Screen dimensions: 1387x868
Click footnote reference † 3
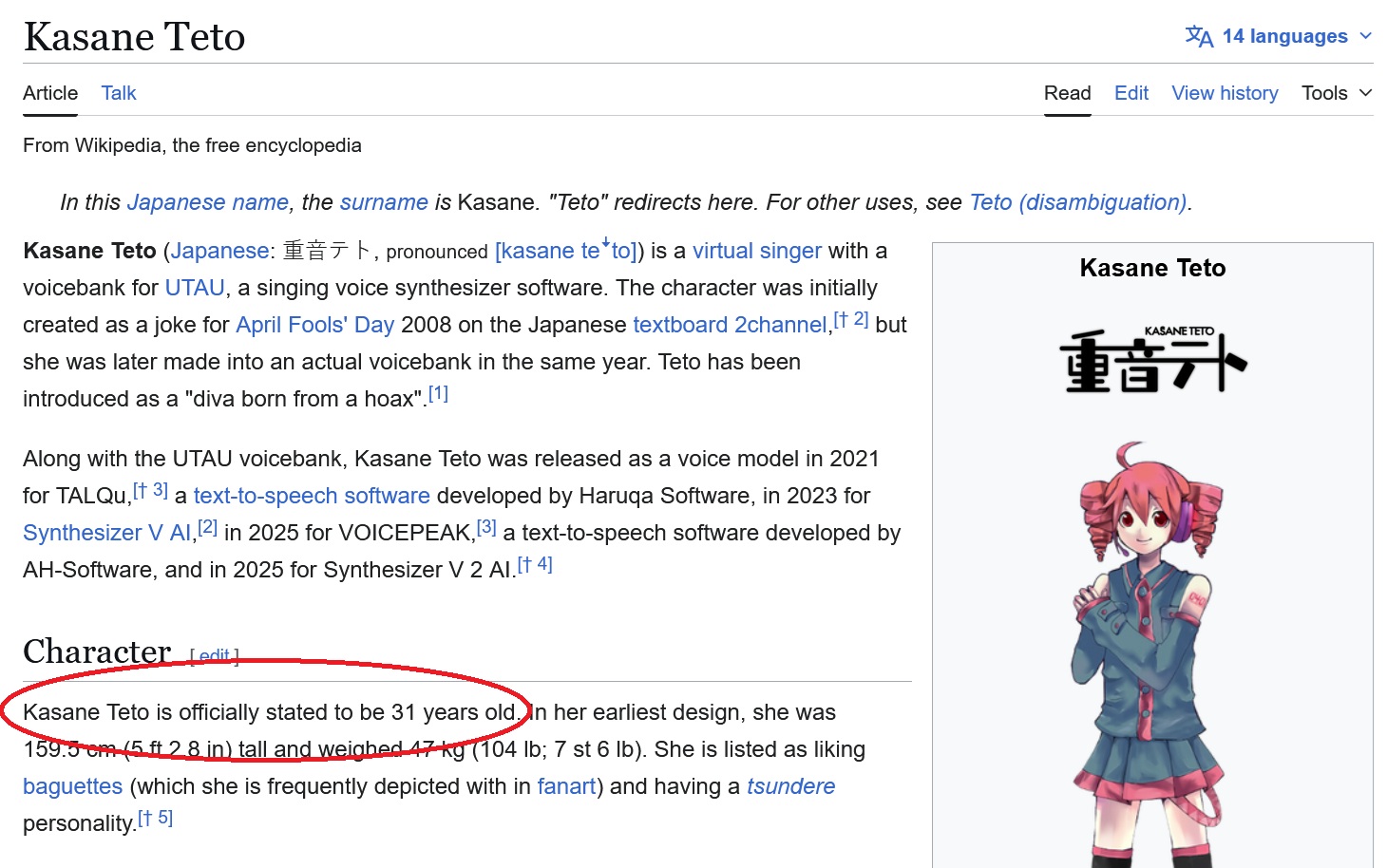(150, 490)
